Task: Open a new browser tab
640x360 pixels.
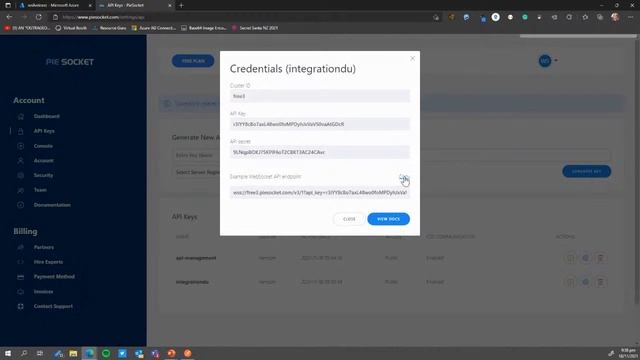Action: click(x=181, y=5)
